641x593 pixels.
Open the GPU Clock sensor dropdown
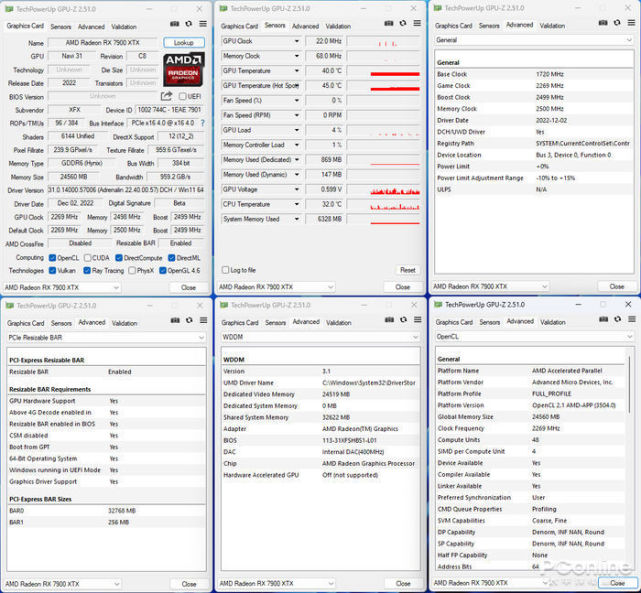[x=296, y=42]
